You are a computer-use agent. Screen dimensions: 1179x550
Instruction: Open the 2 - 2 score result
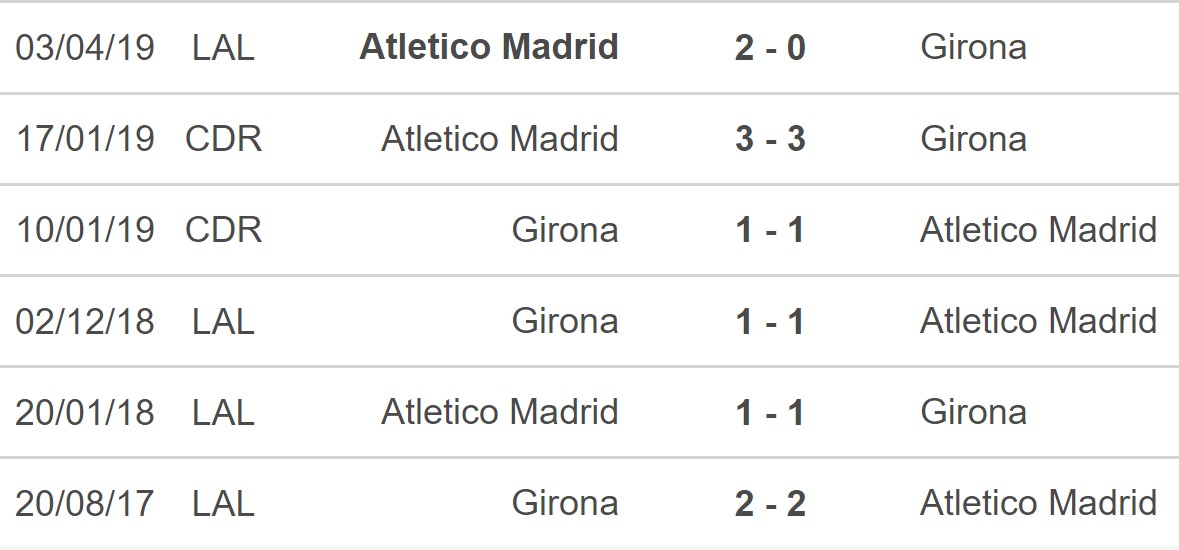[x=770, y=503]
